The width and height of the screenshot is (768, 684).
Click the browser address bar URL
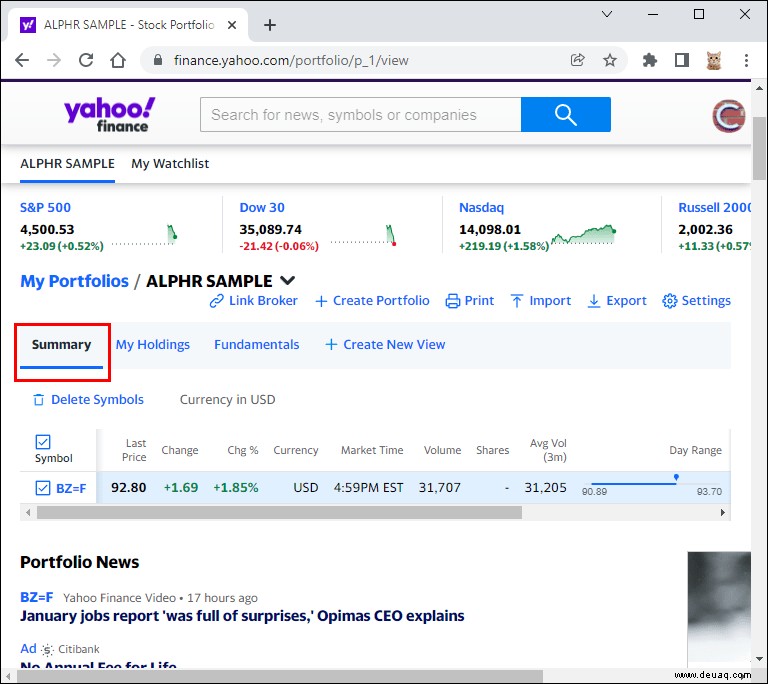tap(291, 60)
